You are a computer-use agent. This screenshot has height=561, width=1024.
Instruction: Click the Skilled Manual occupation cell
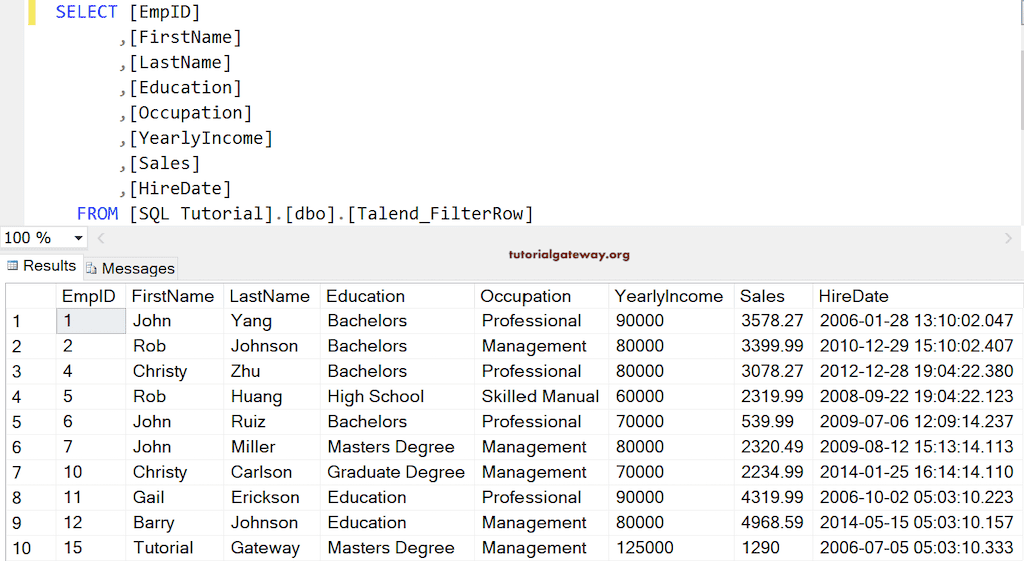(541, 396)
